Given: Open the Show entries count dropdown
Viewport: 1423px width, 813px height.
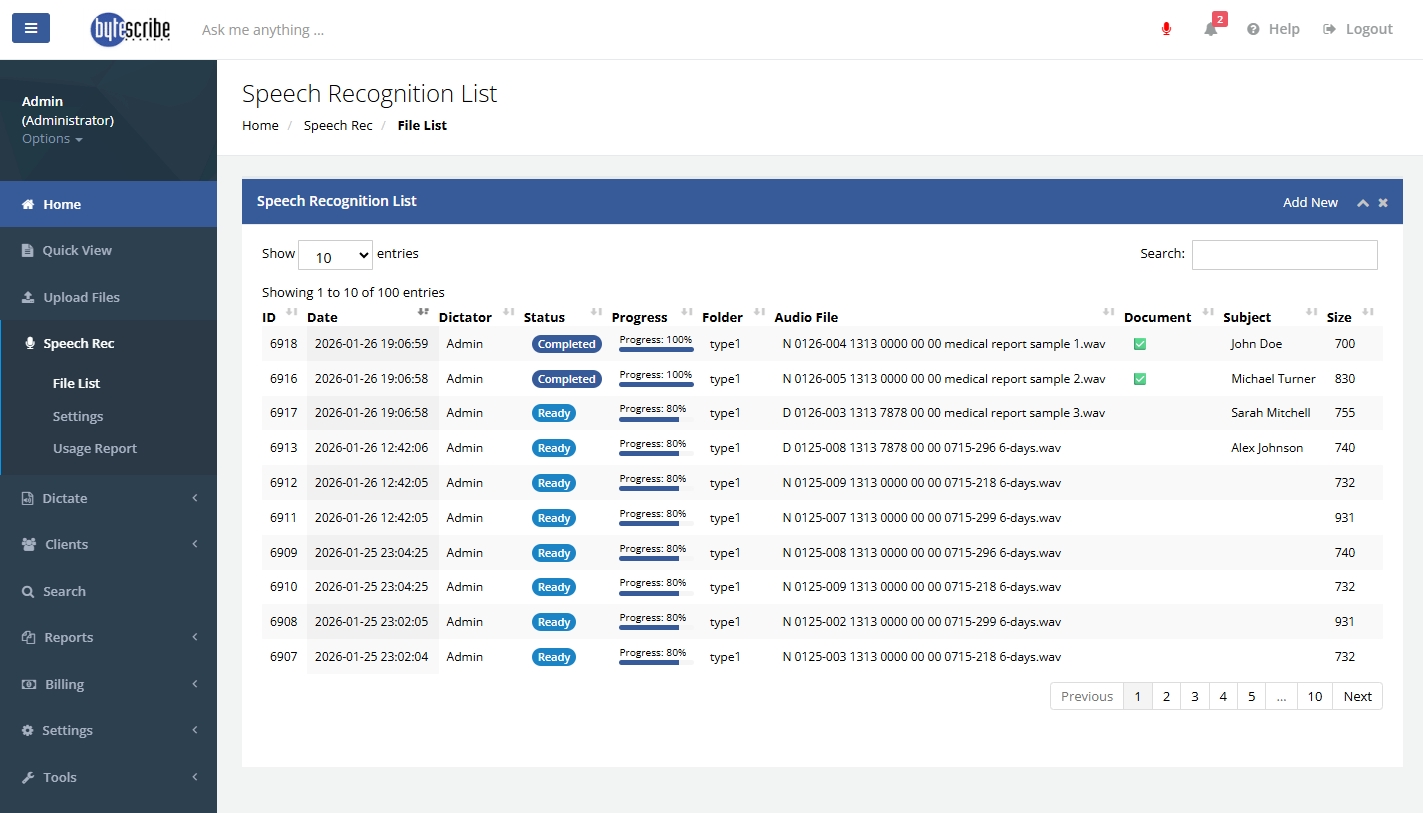Looking at the screenshot, I should (335, 256).
